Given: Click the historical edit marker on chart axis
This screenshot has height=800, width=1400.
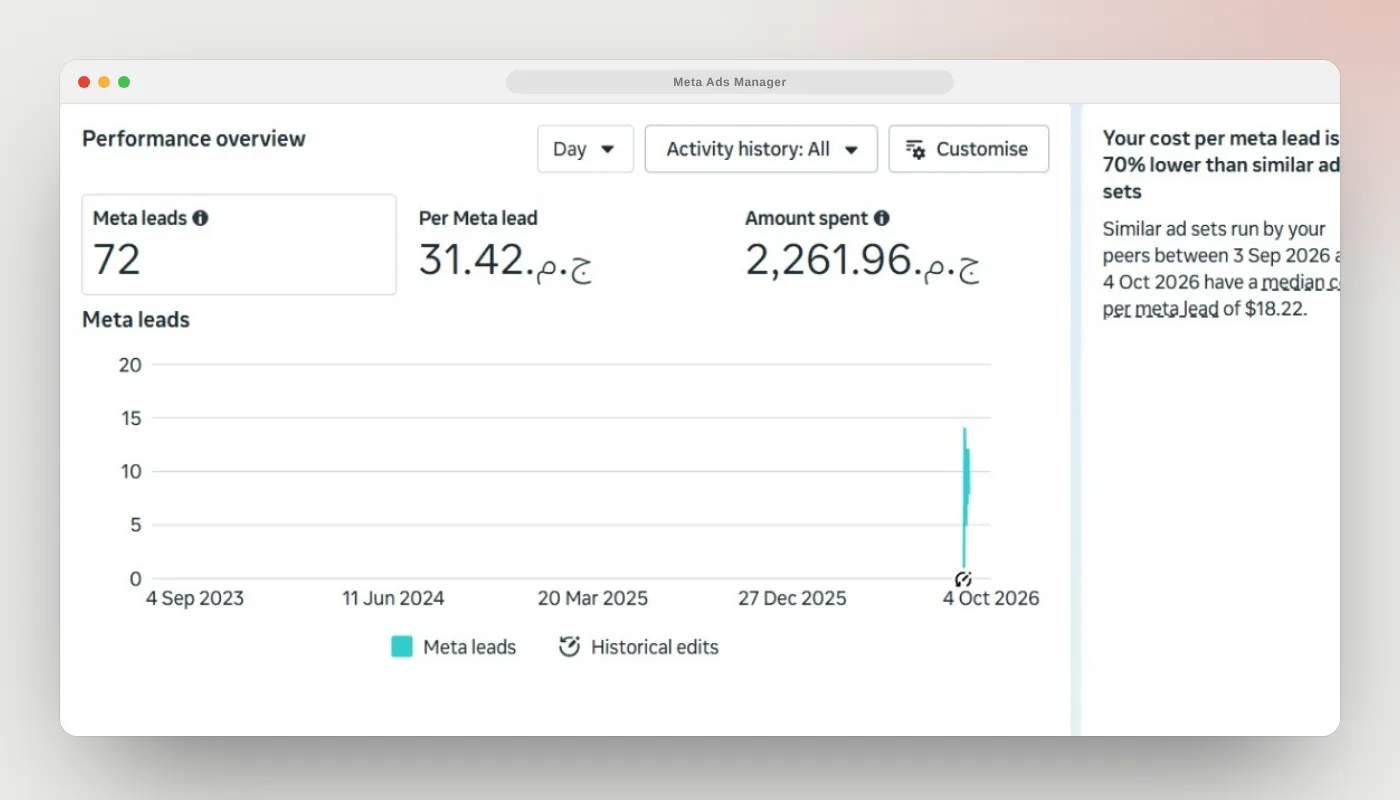Looking at the screenshot, I should (x=963, y=579).
